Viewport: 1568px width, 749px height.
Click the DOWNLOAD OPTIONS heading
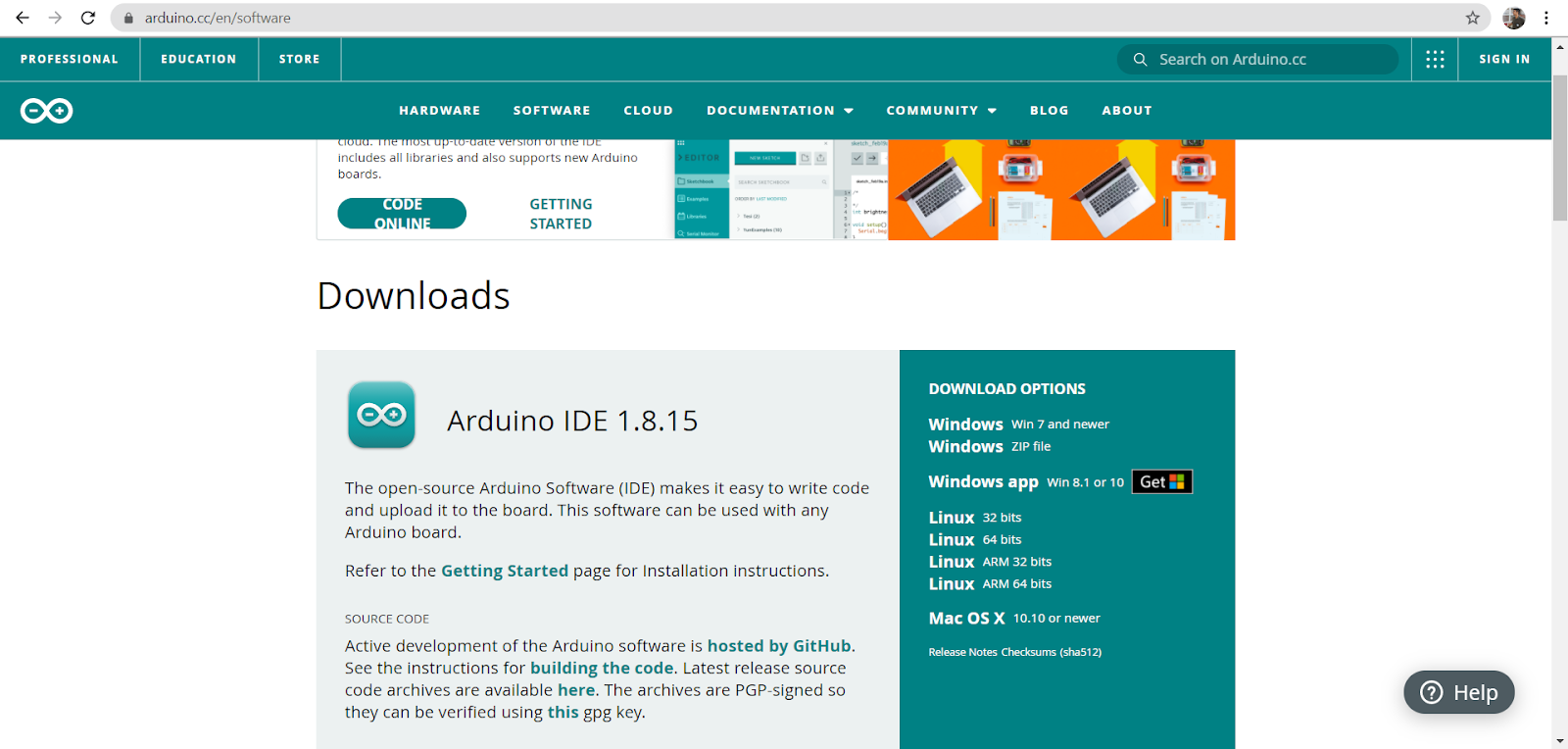[1006, 389]
